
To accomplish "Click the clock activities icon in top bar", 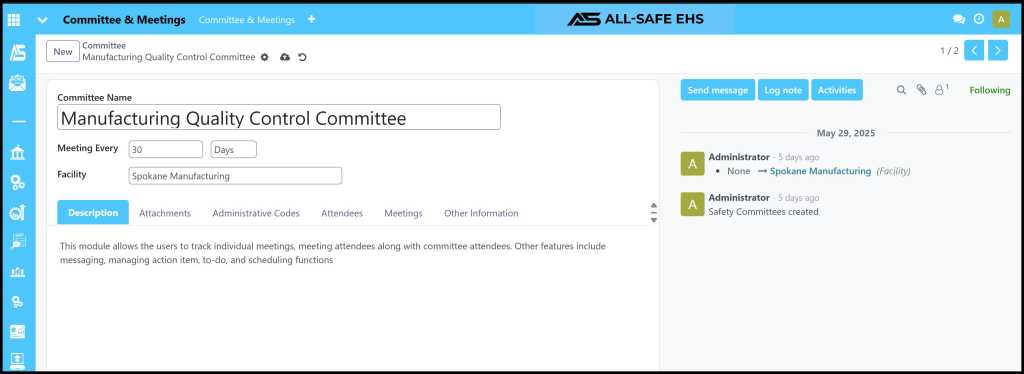I will [x=978, y=20].
